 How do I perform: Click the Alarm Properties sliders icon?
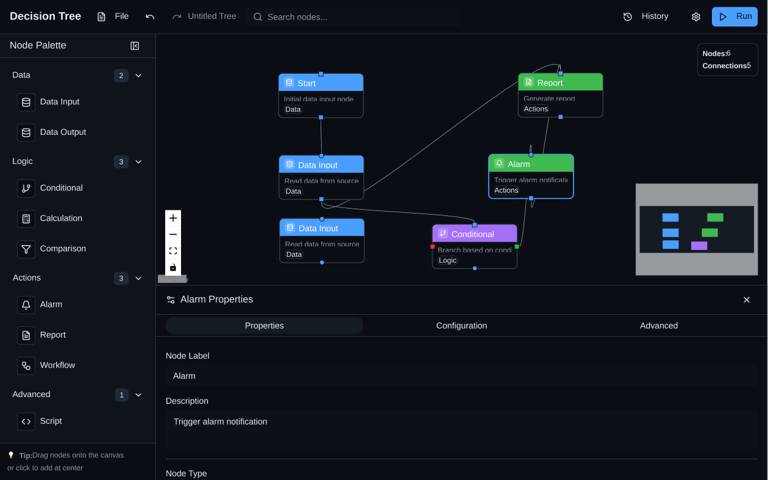tap(170, 300)
